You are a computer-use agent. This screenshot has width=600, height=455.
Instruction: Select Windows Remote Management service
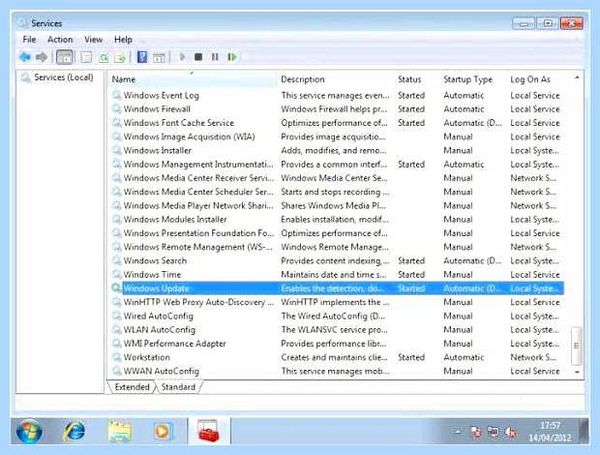click(338, 247)
